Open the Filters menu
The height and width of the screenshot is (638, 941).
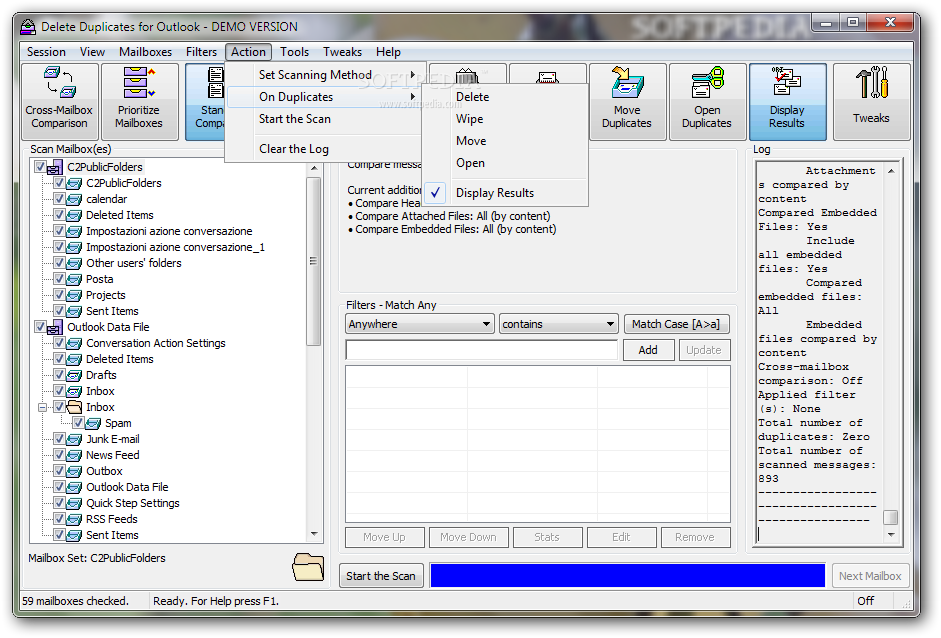click(201, 52)
